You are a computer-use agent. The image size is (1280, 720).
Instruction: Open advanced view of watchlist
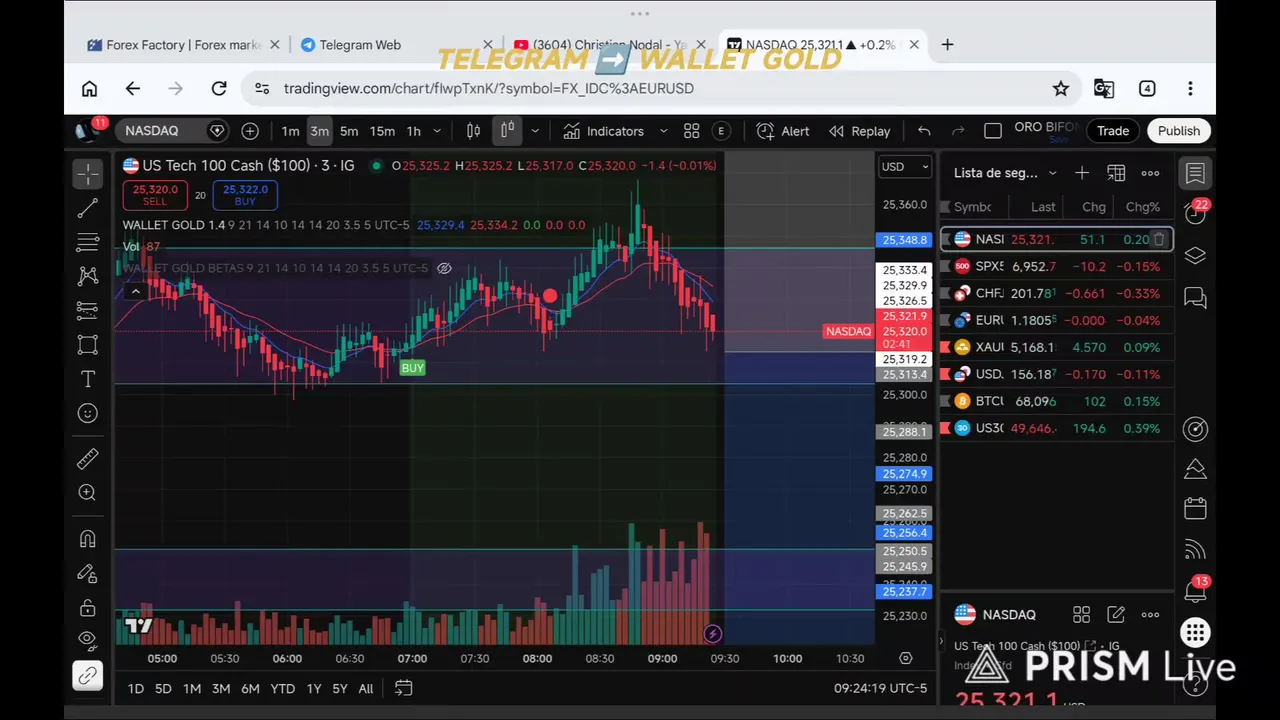point(1116,173)
